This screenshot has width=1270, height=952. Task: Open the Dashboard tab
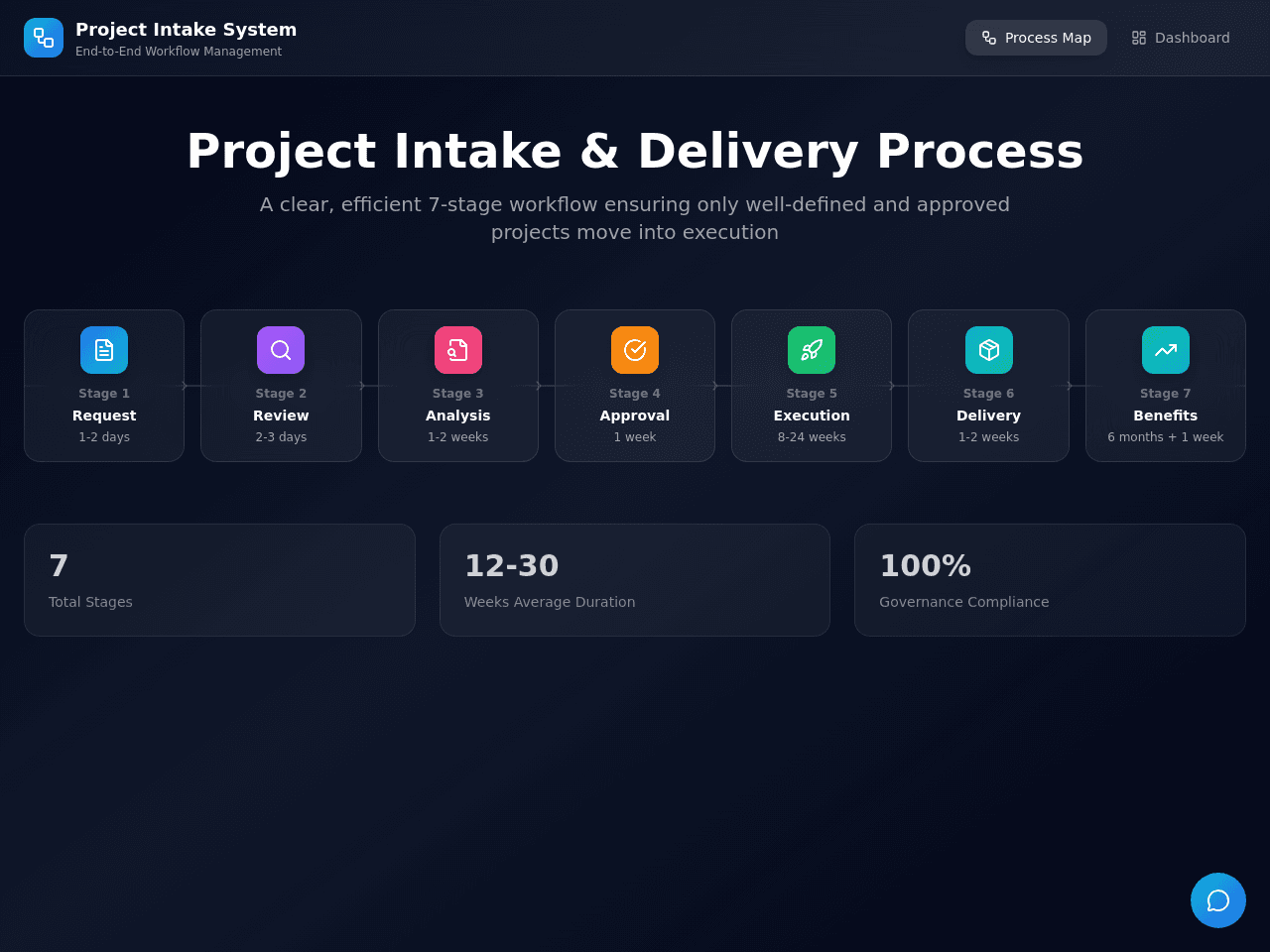(x=1181, y=38)
